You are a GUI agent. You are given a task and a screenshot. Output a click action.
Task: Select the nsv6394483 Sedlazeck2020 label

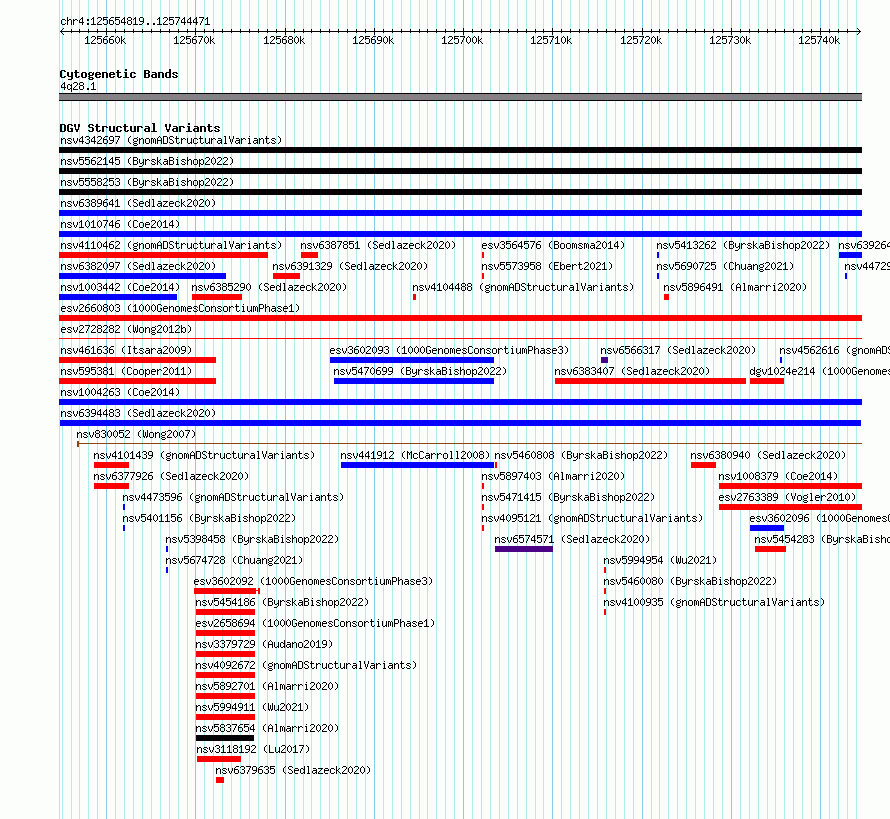click(x=138, y=413)
